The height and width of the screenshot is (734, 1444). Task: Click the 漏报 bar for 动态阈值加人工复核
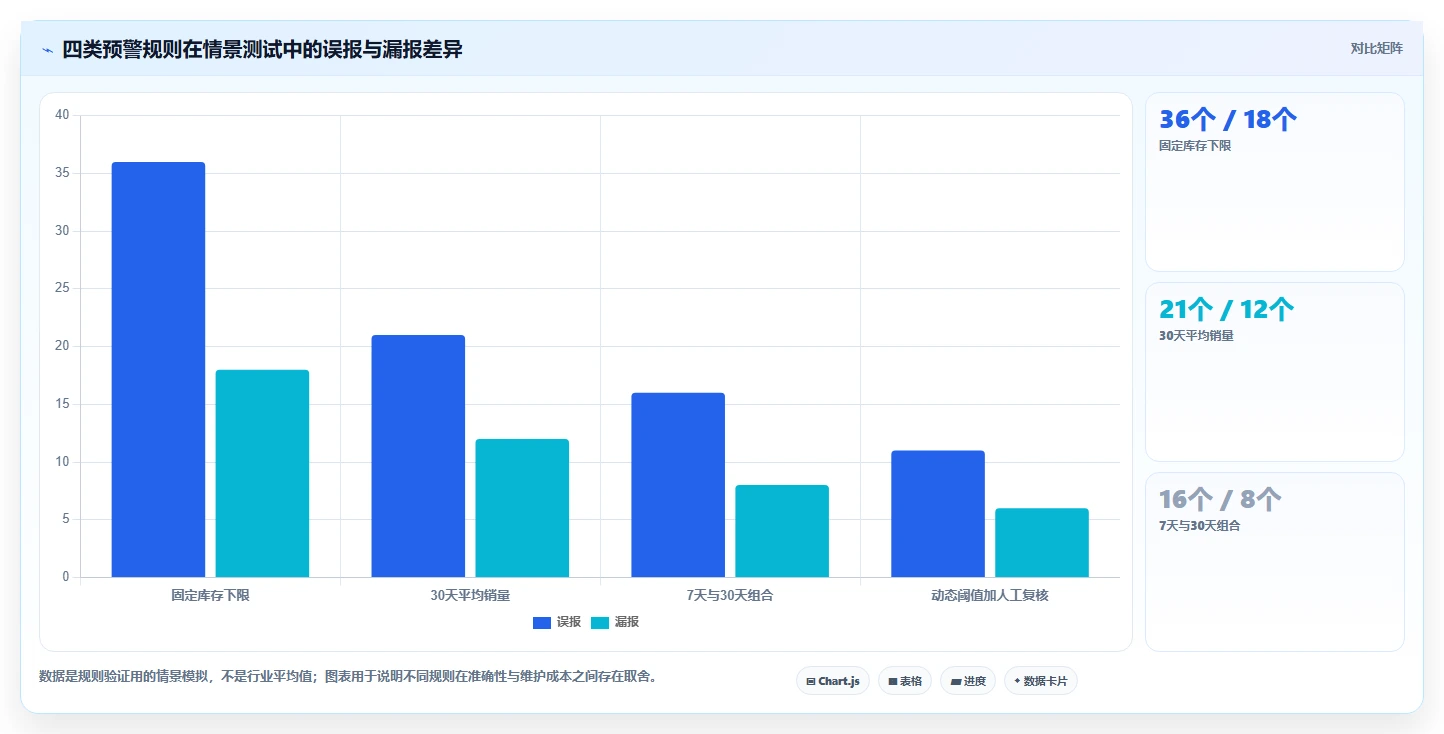[1042, 543]
